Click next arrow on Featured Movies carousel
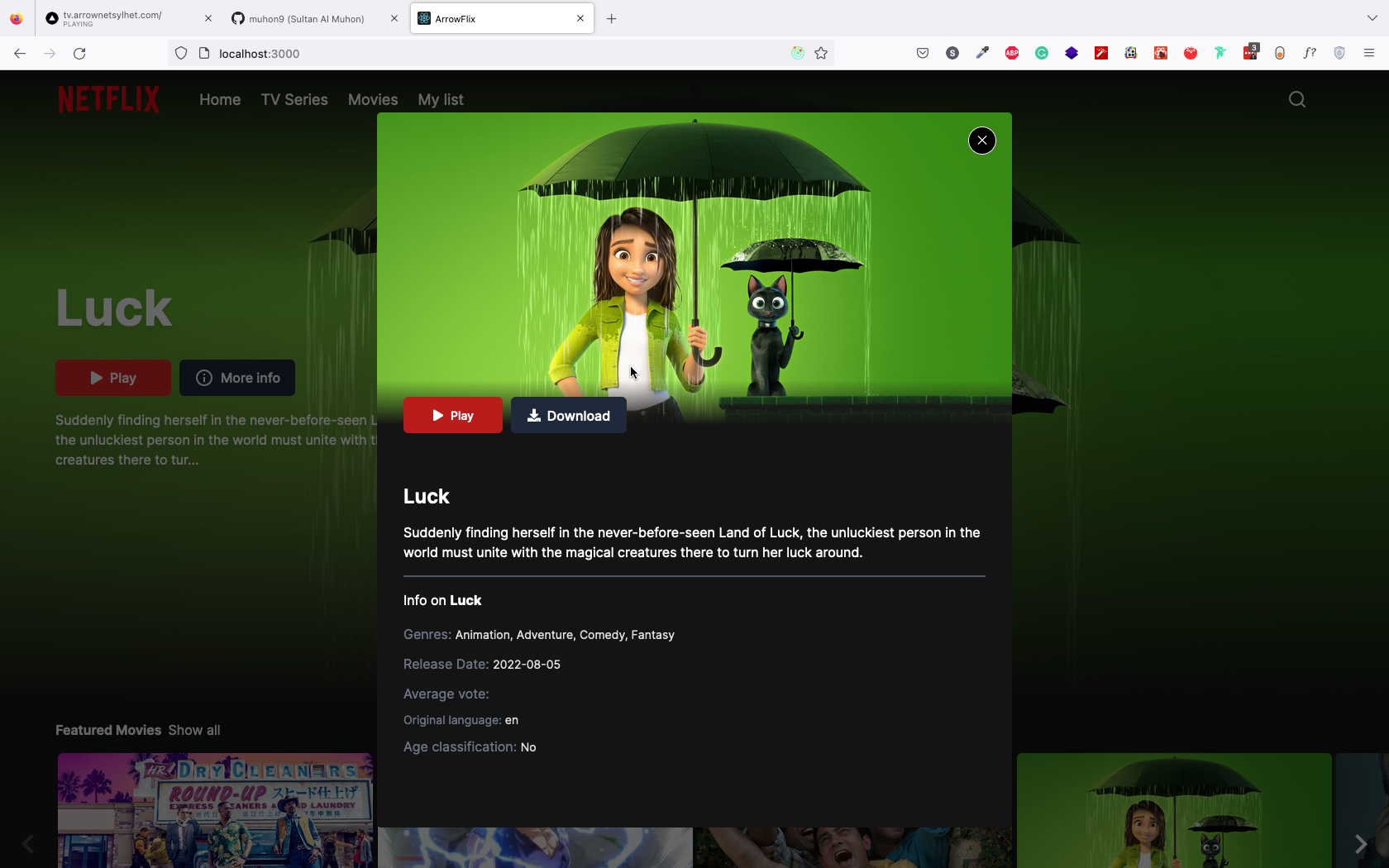This screenshot has width=1389, height=868. [1361, 843]
